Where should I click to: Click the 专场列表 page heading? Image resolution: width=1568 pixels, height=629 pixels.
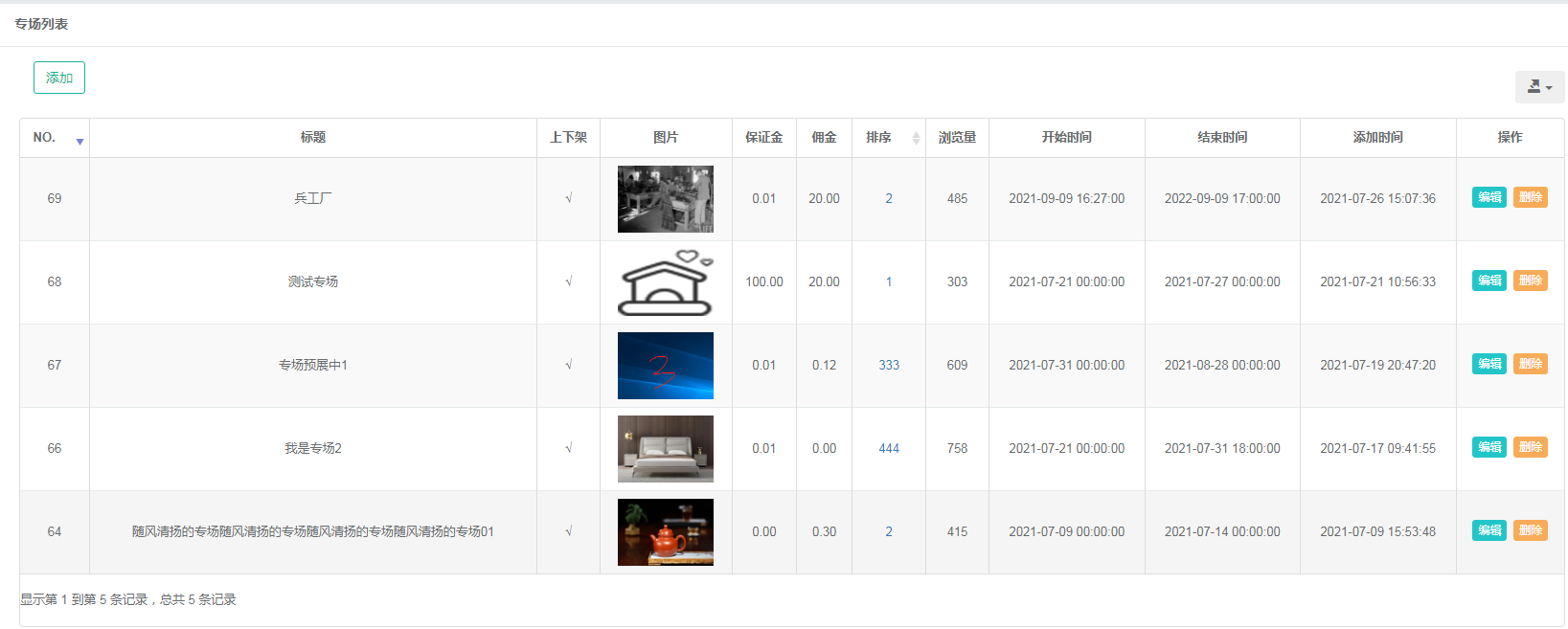41,24
